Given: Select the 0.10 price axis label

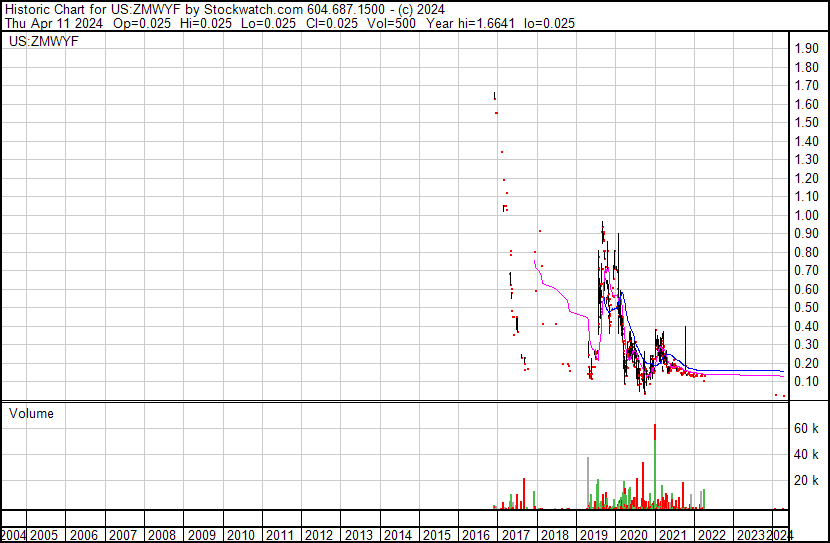Looking at the screenshot, I should [x=807, y=381].
